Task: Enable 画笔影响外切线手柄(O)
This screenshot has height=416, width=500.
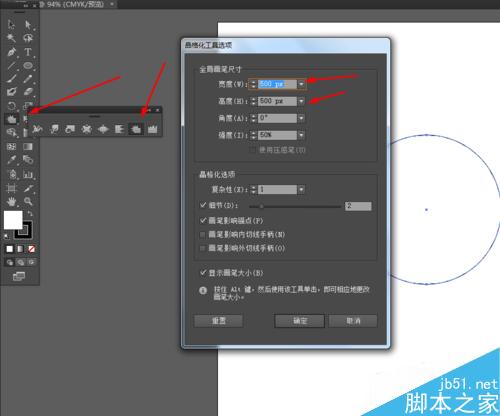Action: click(202, 248)
